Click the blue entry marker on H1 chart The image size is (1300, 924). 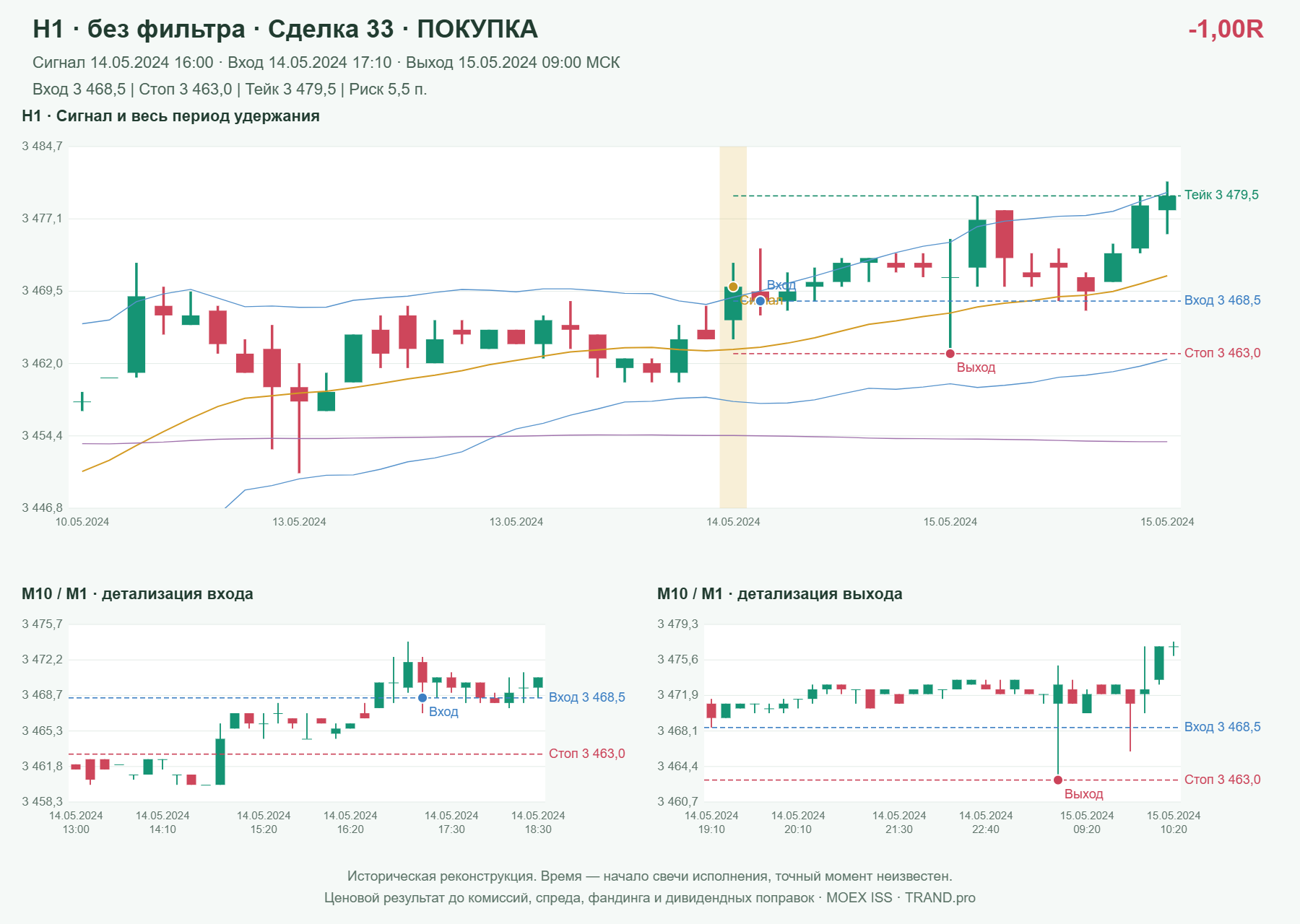760,301
